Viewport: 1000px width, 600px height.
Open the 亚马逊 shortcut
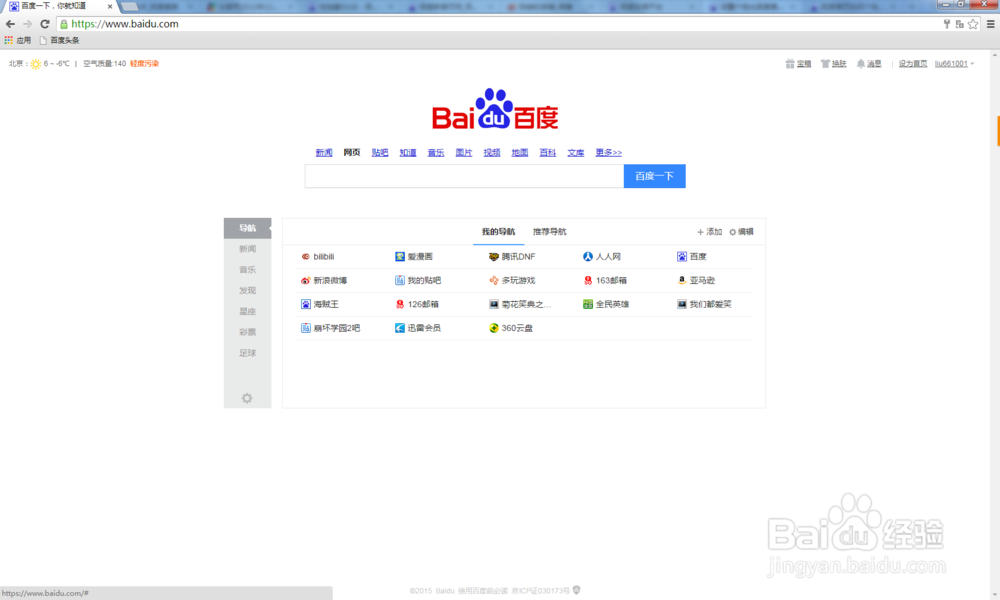pos(696,281)
